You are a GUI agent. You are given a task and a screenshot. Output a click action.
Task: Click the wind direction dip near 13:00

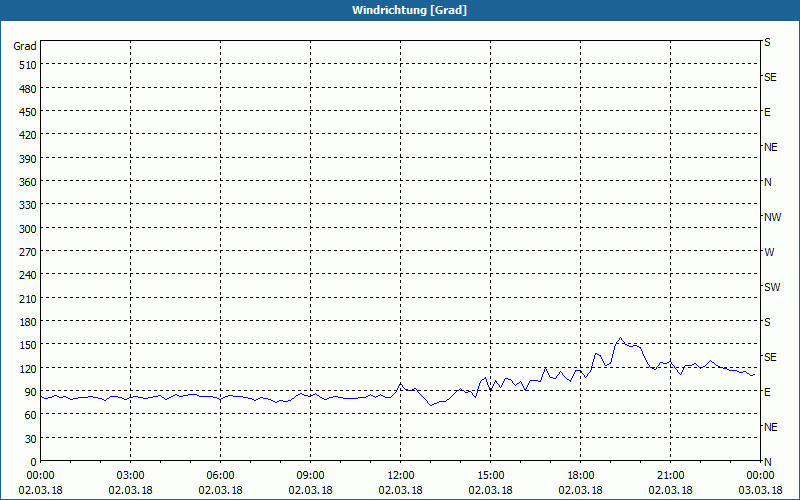431,405
